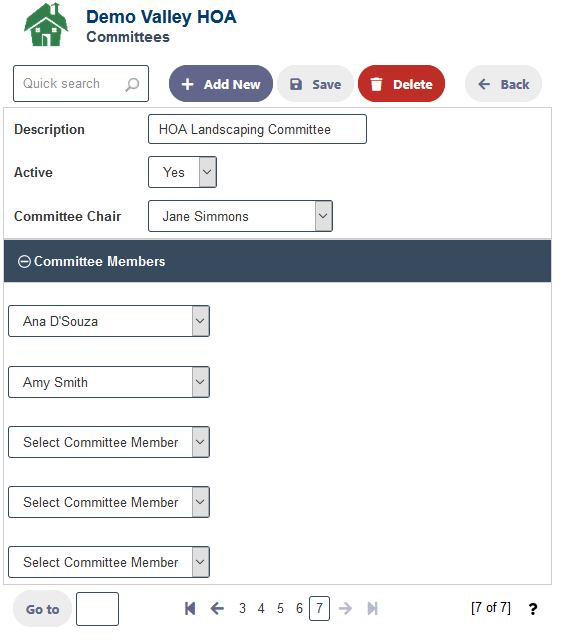Click the green house HOA logo
The image size is (563, 643).
[x=46, y=24]
